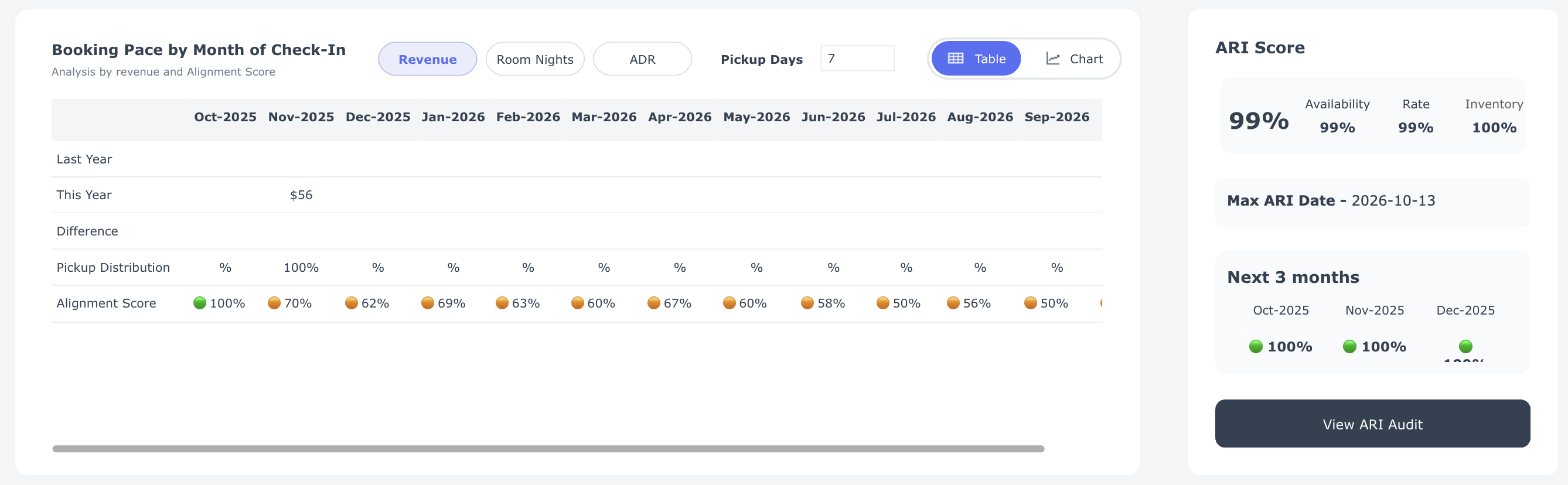This screenshot has height=485, width=1568.
Task: Click orange status dot for Nov-2025 alignment
Action: pyautogui.click(x=275, y=303)
